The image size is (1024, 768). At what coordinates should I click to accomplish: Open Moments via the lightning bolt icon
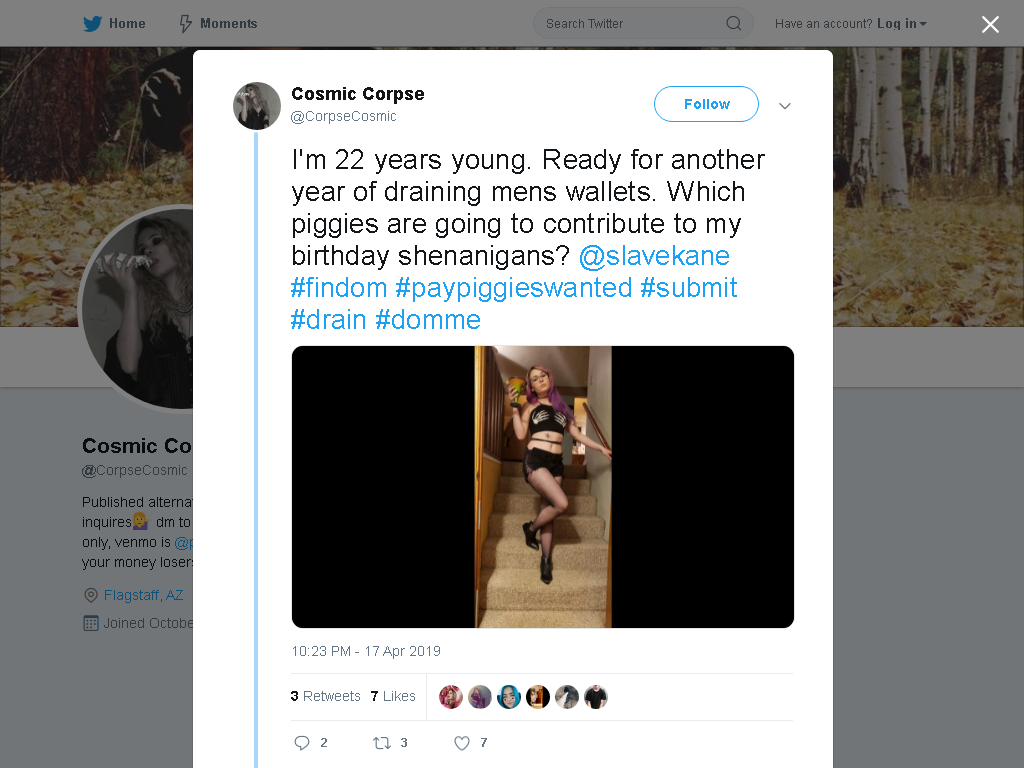[185, 24]
